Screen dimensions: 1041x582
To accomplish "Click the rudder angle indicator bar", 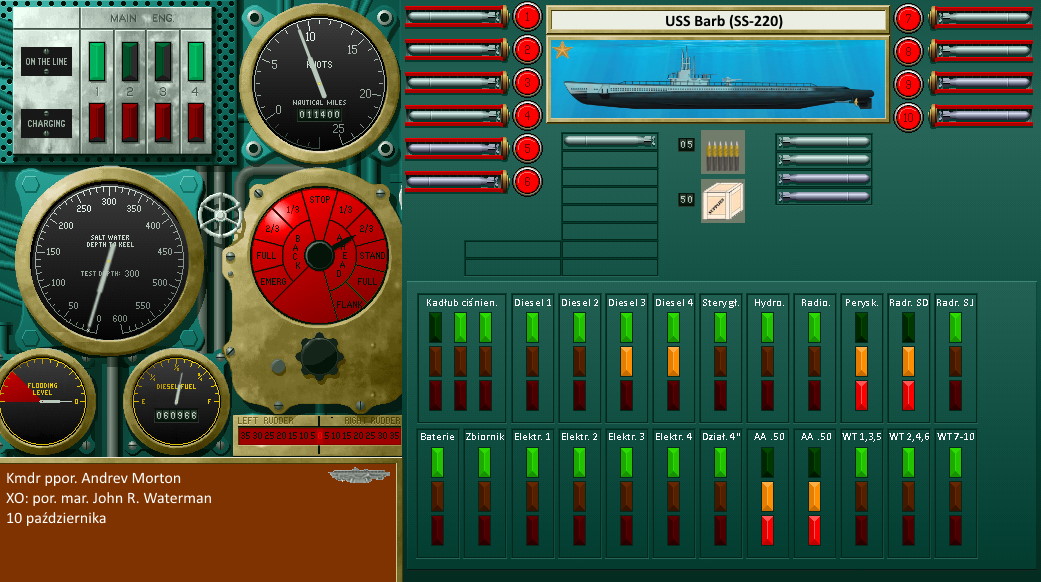I will pyautogui.click(x=316, y=436).
